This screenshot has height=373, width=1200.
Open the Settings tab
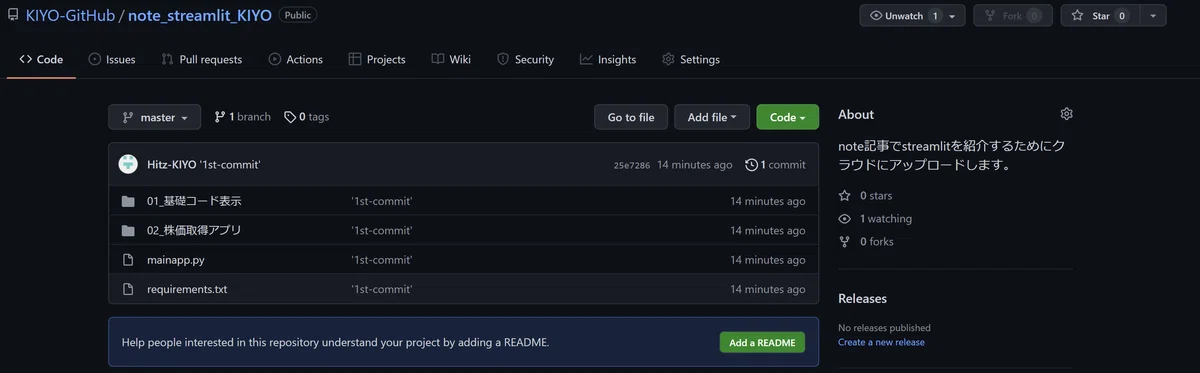pyautogui.click(x=691, y=59)
